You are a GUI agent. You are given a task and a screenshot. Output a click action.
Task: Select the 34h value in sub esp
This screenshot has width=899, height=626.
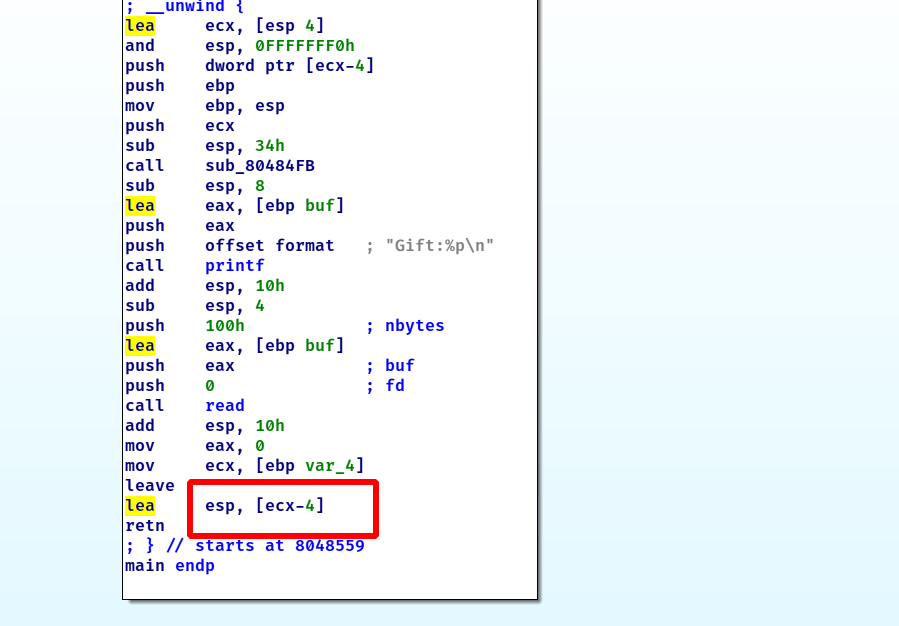[x=269, y=146]
